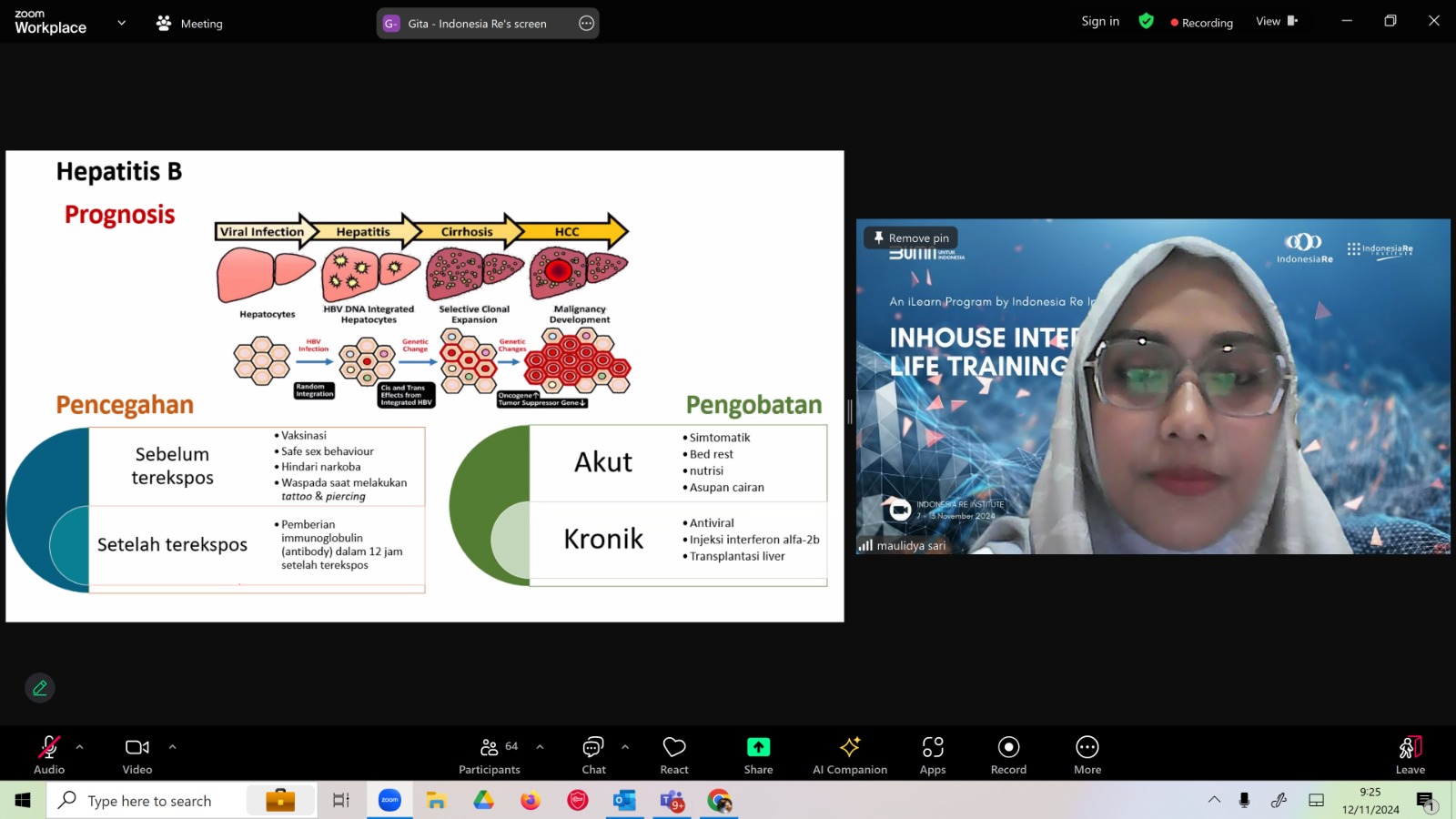This screenshot has height=819, width=1456.
Task: Open the More options ellipsis
Action: point(1087,747)
